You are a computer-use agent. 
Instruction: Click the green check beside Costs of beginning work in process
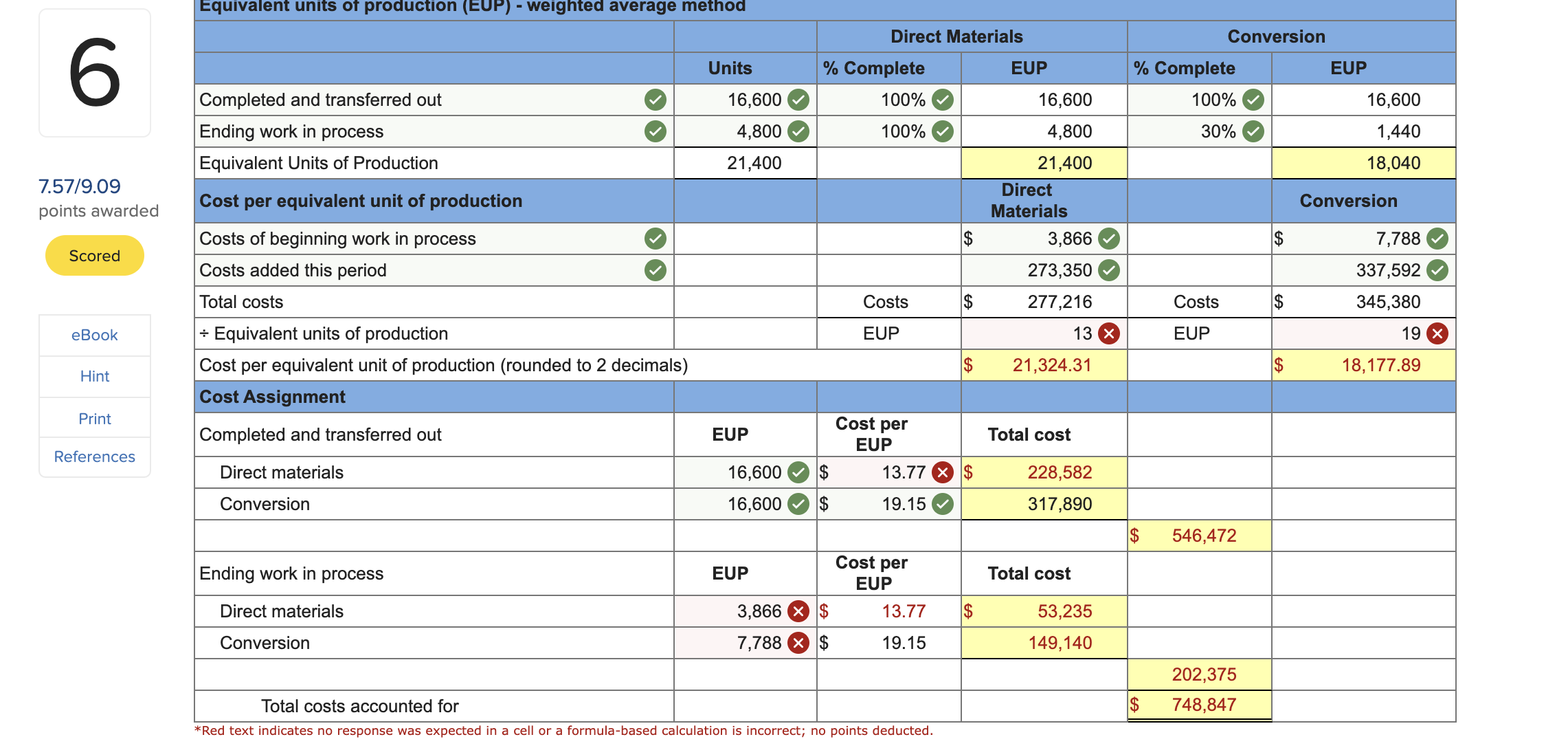(655, 239)
